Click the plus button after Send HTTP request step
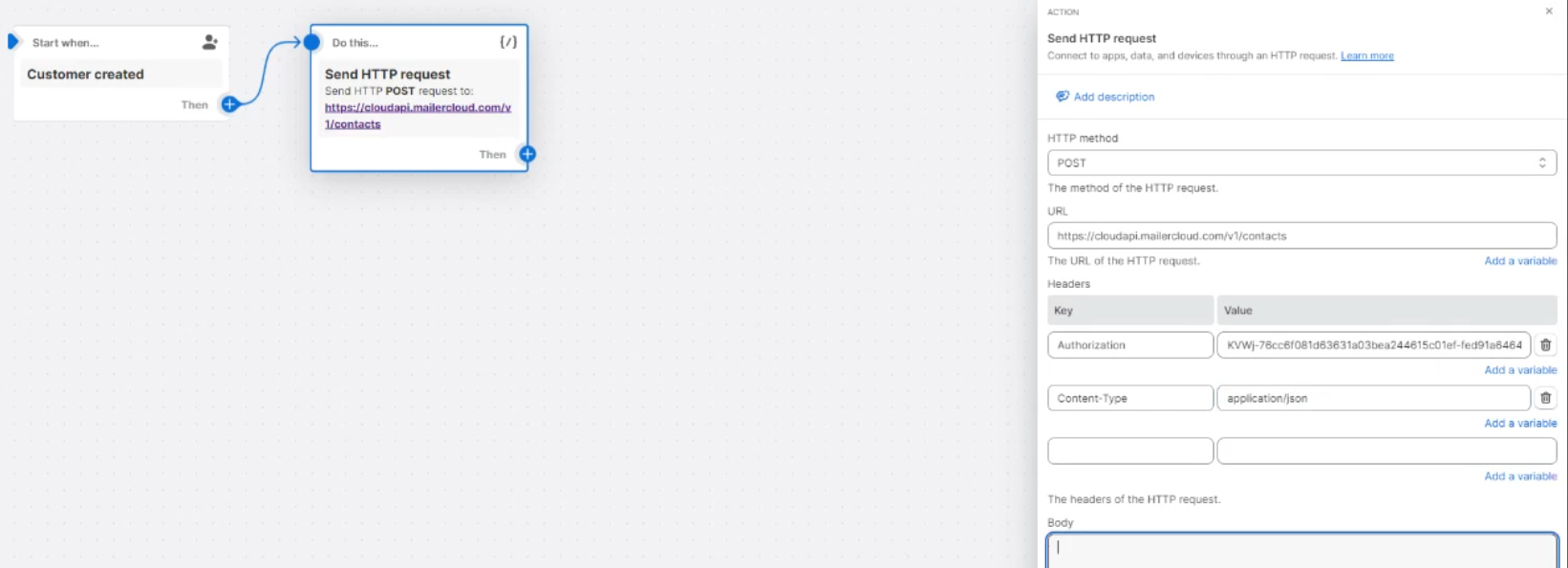The height and width of the screenshot is (568, 1568). (527, 154)
